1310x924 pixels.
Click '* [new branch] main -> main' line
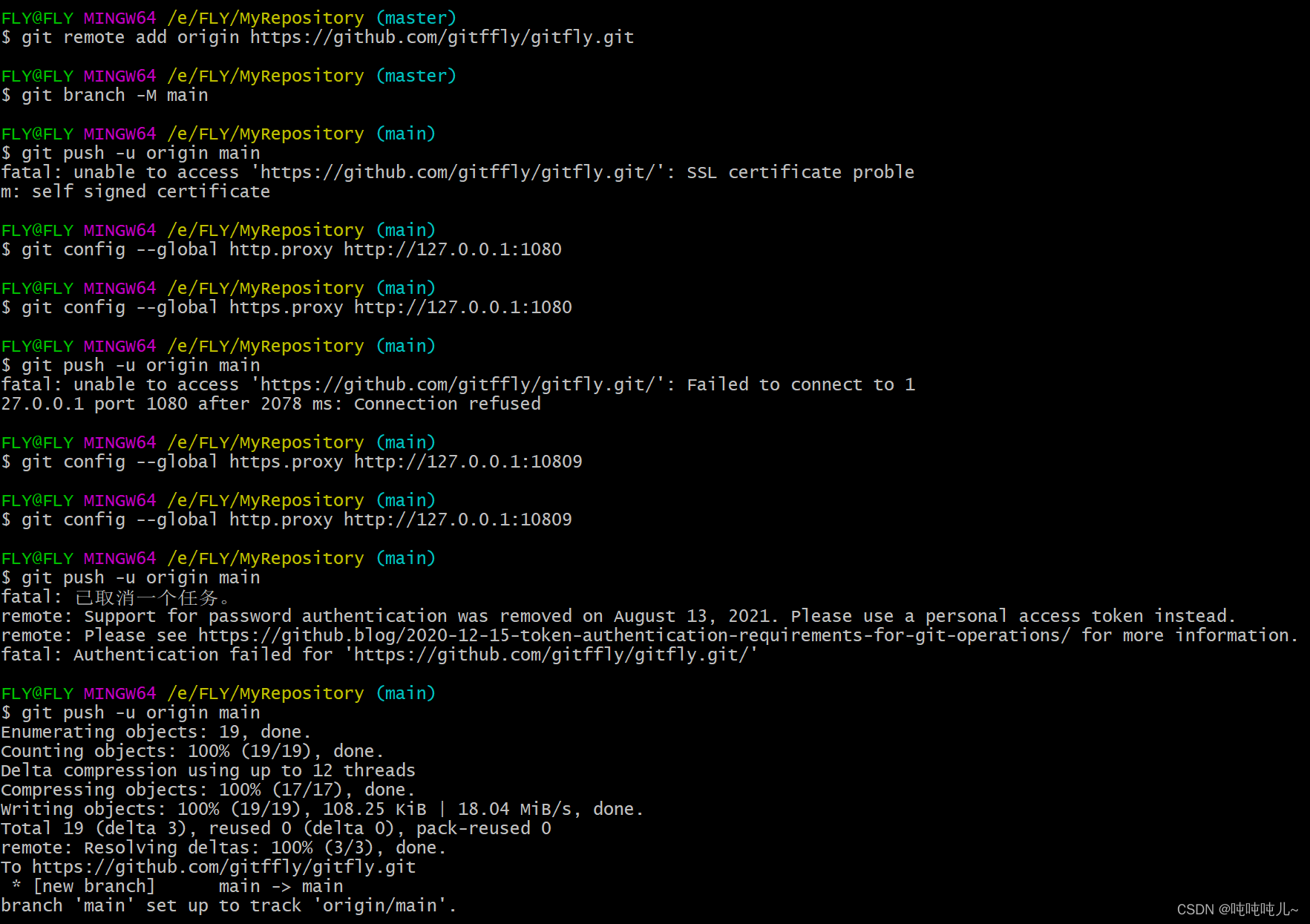177,886
